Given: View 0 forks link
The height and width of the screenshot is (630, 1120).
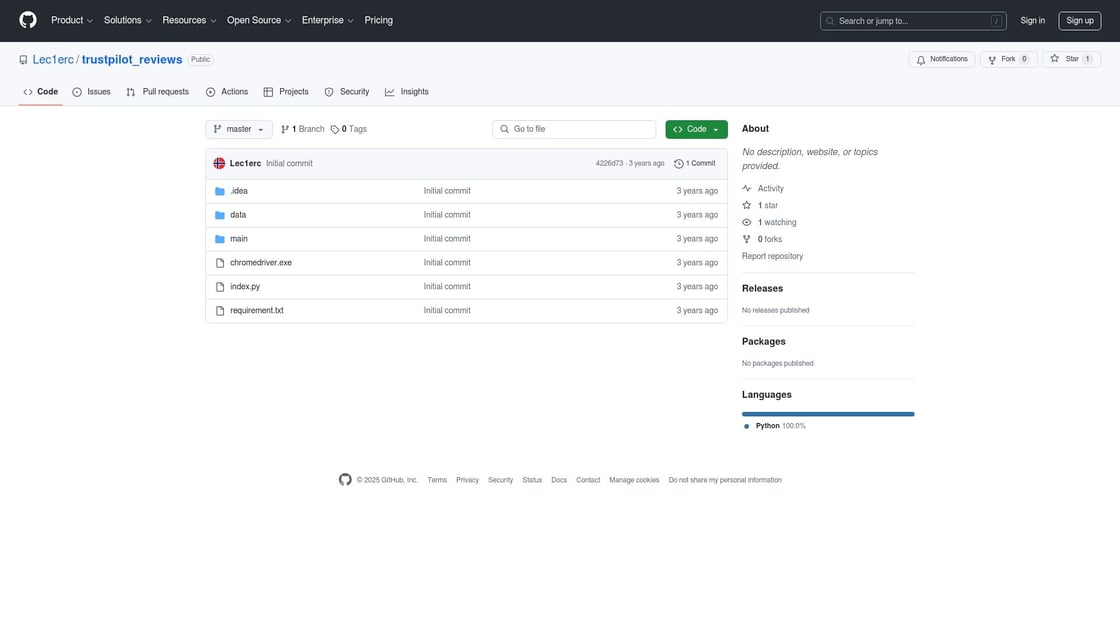Looking at the screenshot, I should pyautogui.click(x=762, y=239).
